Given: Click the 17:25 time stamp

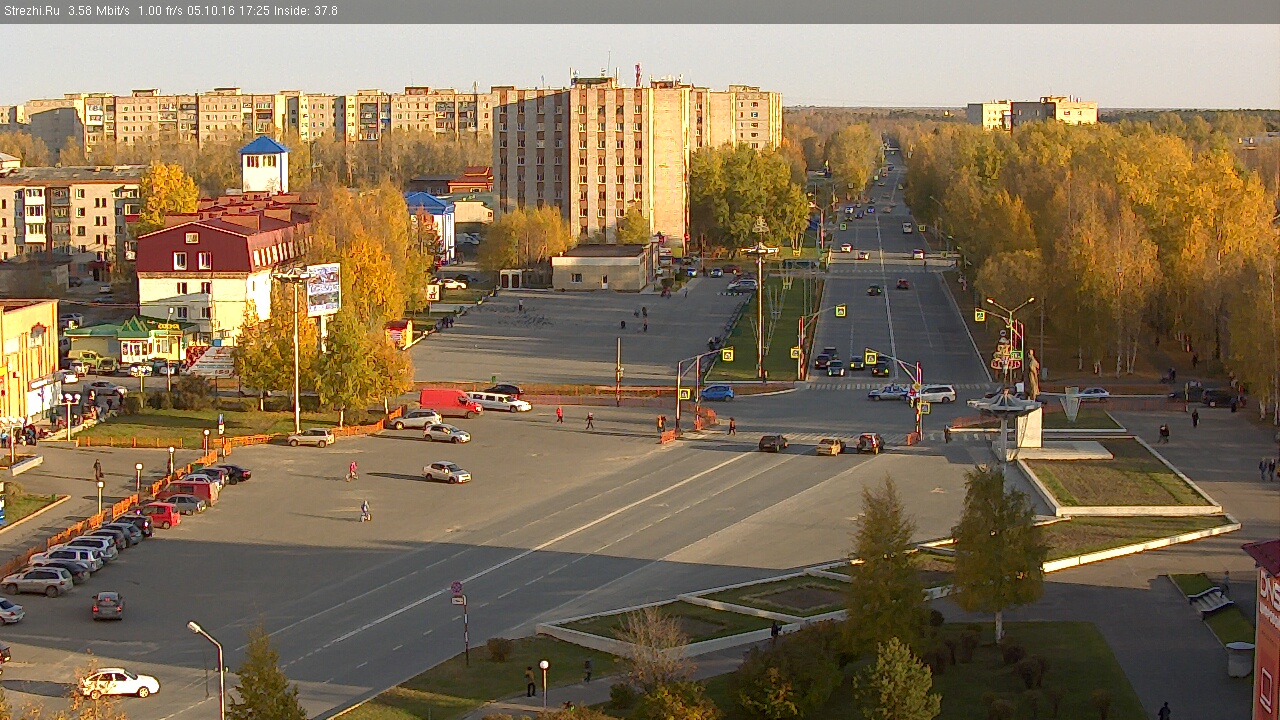Looking at the screenshot, I should (x=254, y=11).
